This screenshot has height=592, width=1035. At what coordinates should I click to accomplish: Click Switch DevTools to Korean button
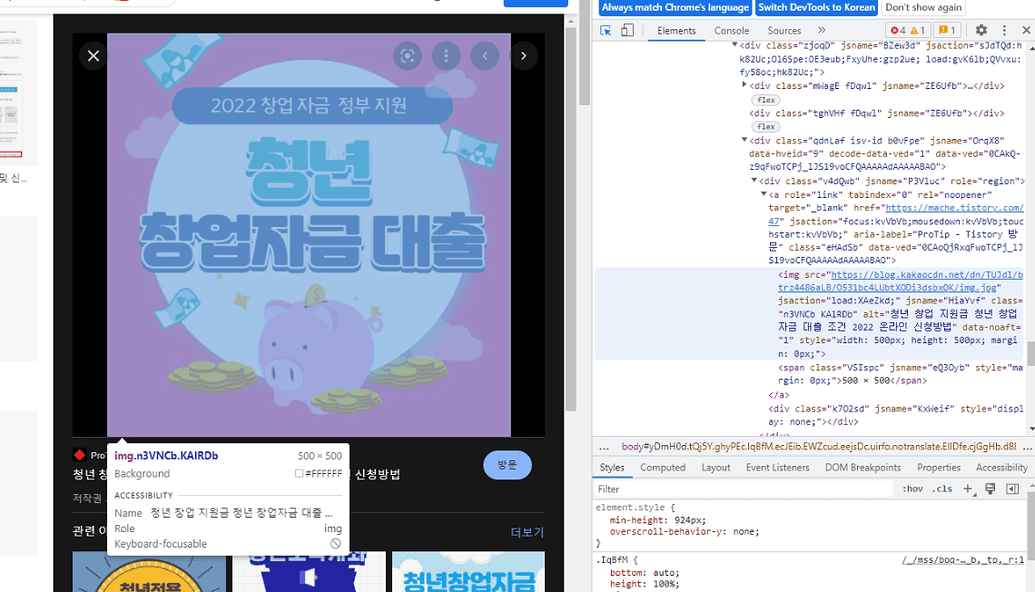(x=817, y=7)
